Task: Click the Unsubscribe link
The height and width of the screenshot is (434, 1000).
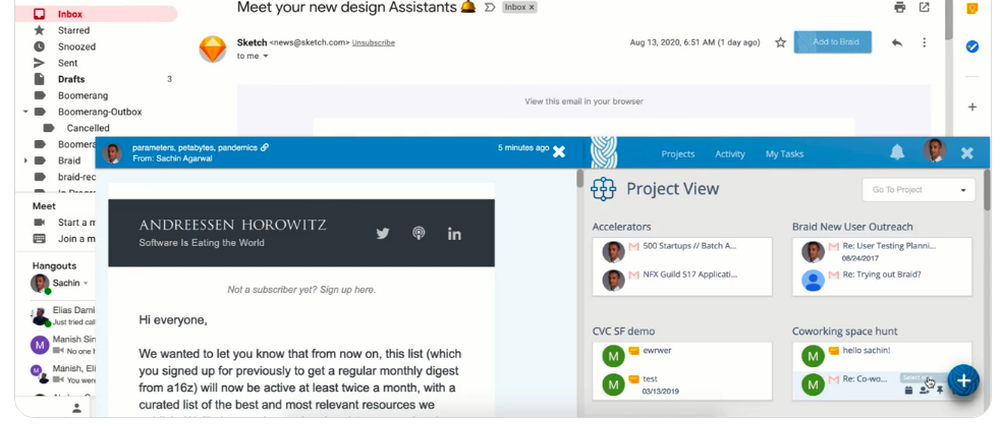Action: tap(373, 43)
